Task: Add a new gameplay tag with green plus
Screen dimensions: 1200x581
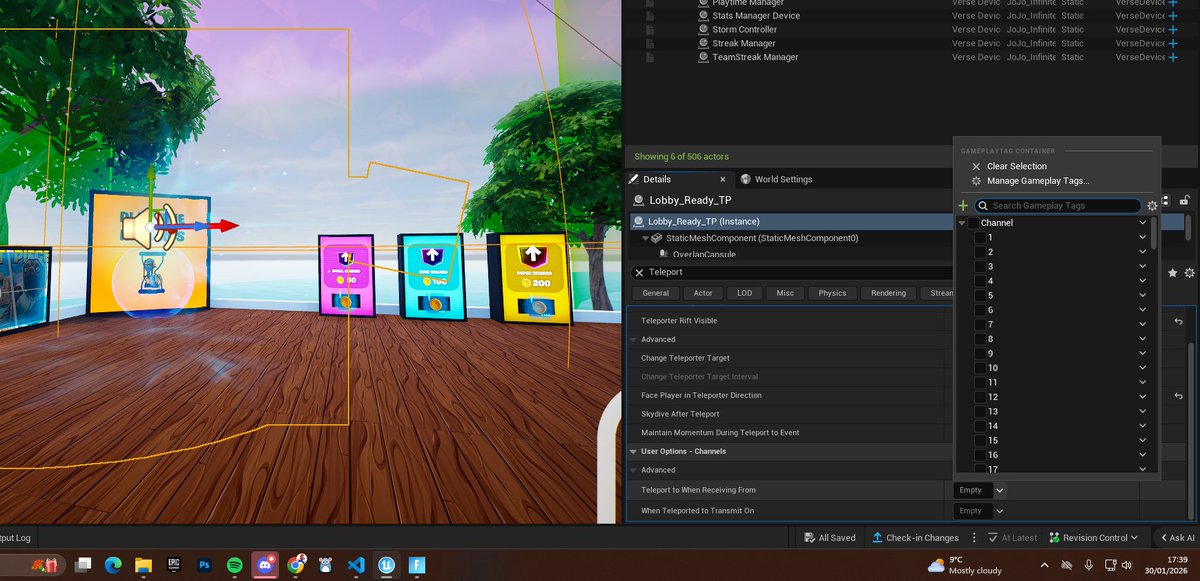Action: pyautogui.click(x=963, y=205)
